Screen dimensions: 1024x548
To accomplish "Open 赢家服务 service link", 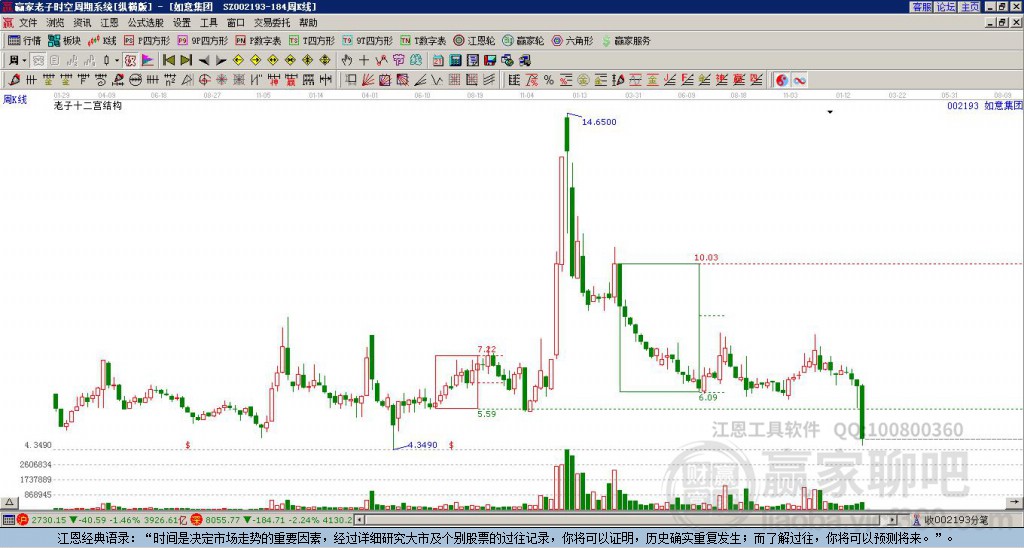I will pos(626,40).
